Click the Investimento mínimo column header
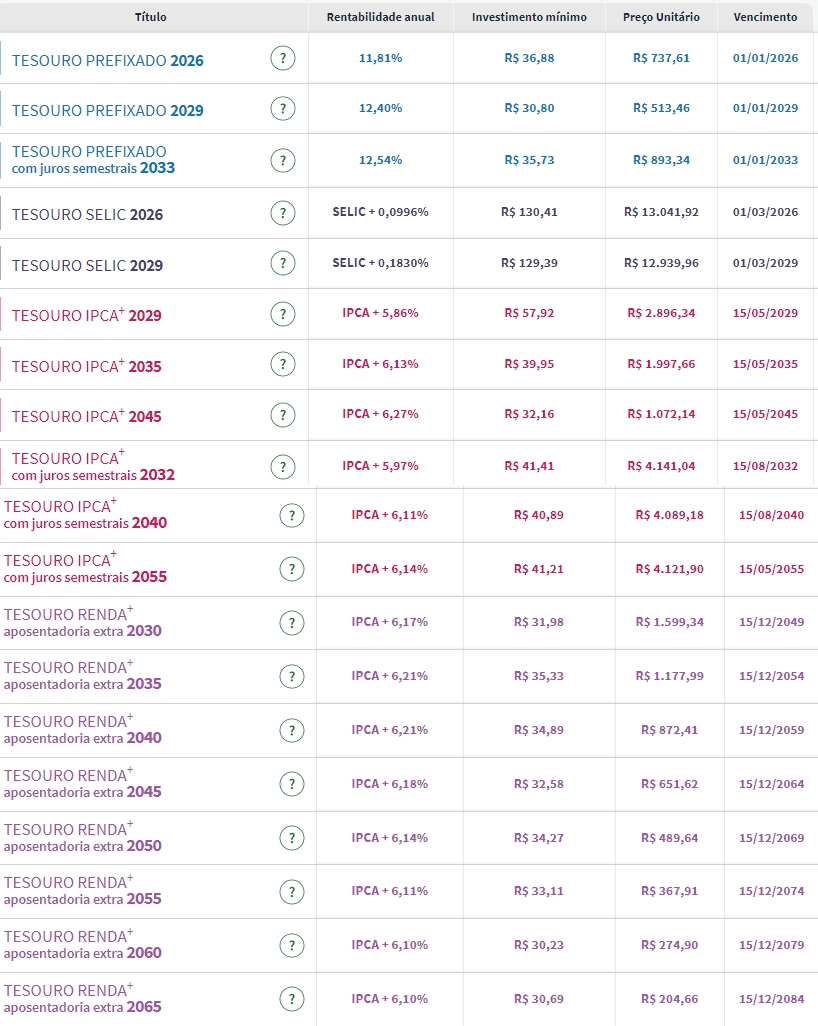Screen dimensions: 818x1026 529,17
